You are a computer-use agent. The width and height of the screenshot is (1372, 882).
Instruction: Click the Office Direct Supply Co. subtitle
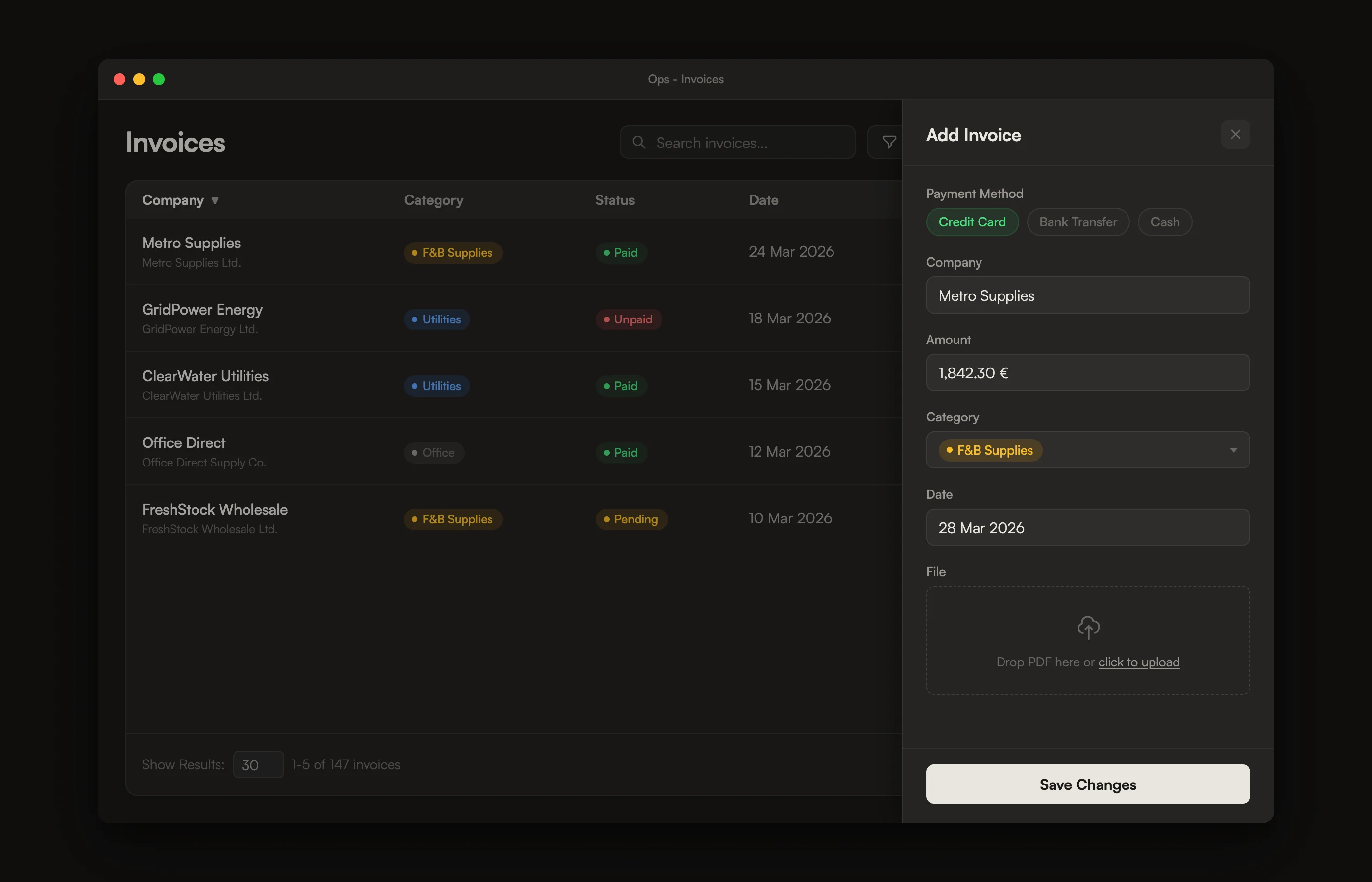[204, 463]
